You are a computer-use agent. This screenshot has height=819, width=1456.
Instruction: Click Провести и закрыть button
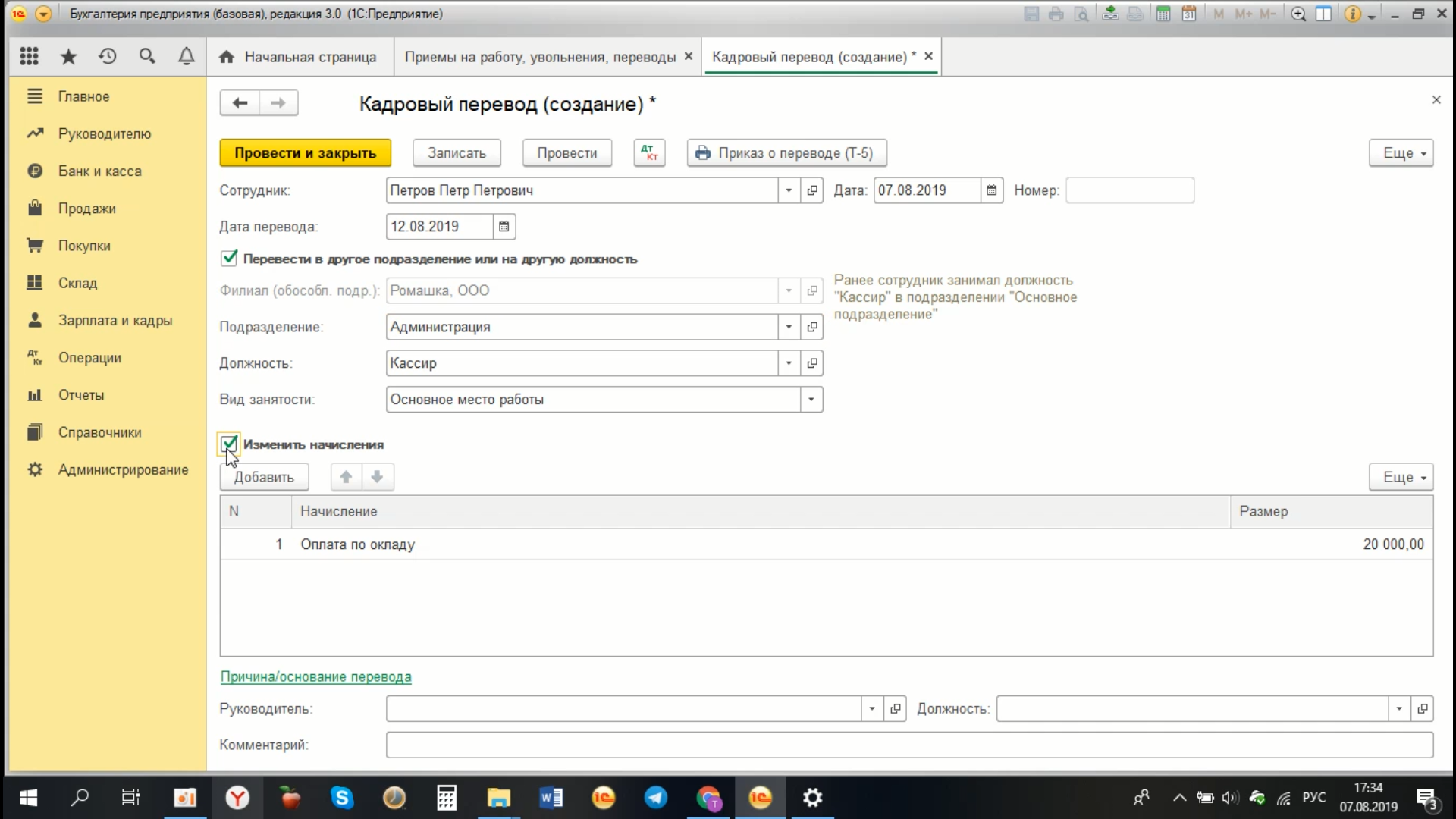[305, 152]
